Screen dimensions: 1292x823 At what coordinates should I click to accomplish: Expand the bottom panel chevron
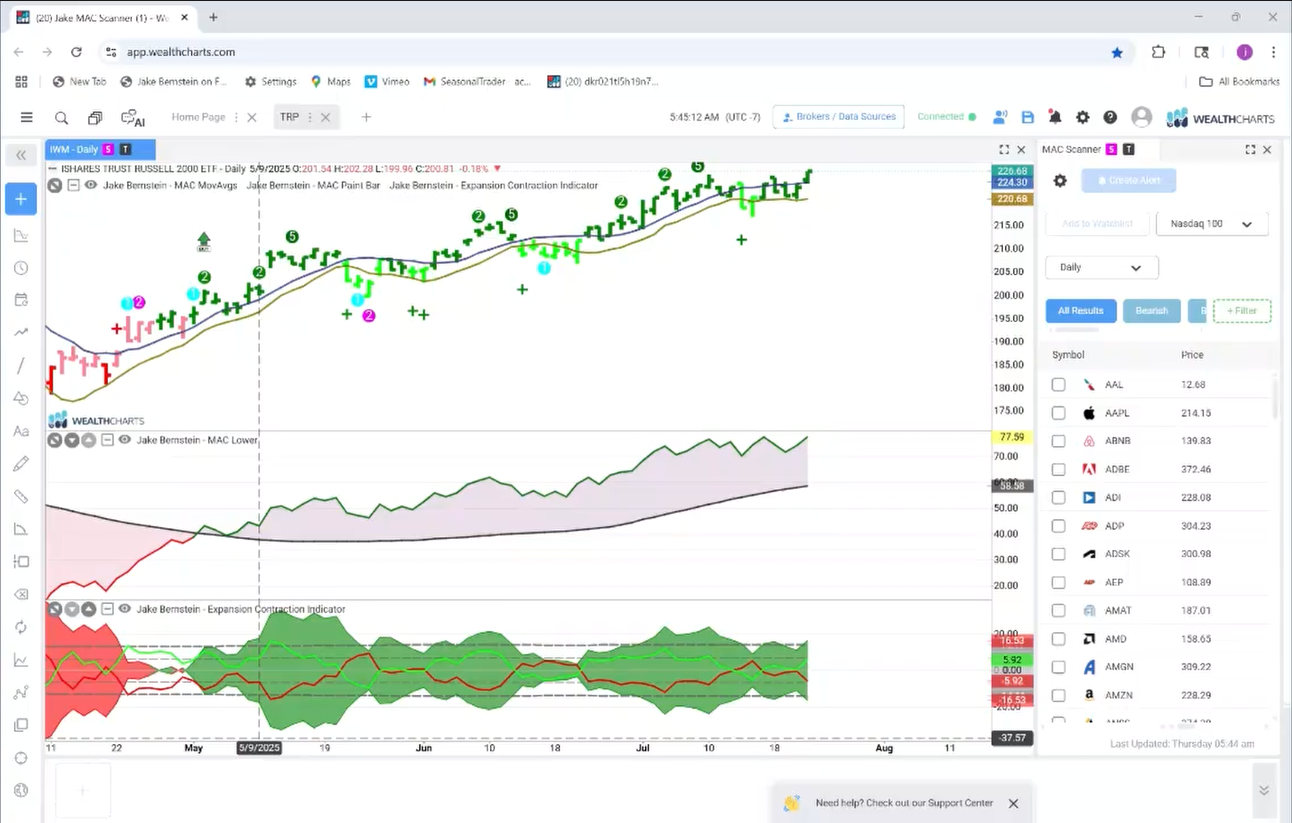coord(1264,790)
